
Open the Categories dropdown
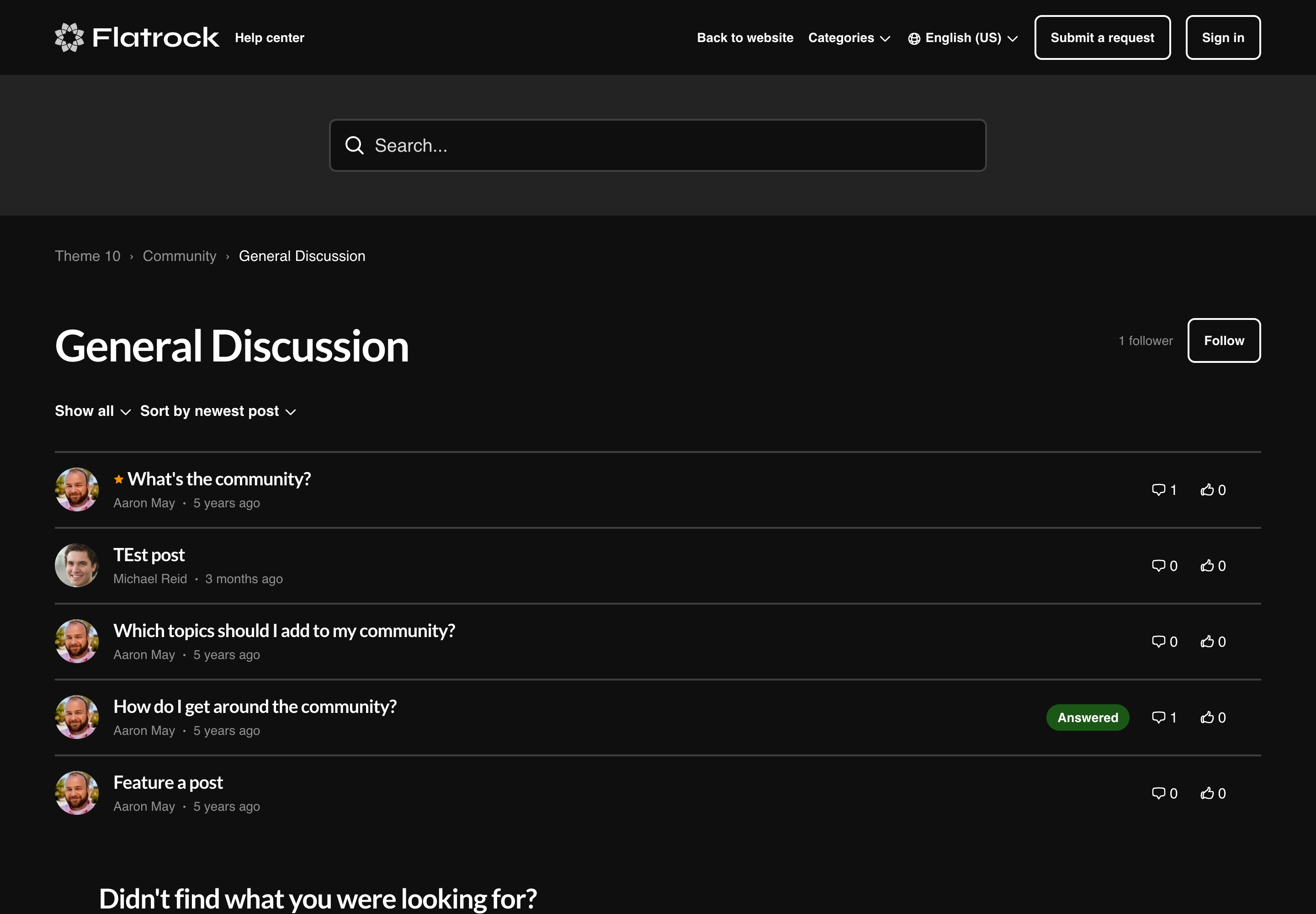(849, 38)
